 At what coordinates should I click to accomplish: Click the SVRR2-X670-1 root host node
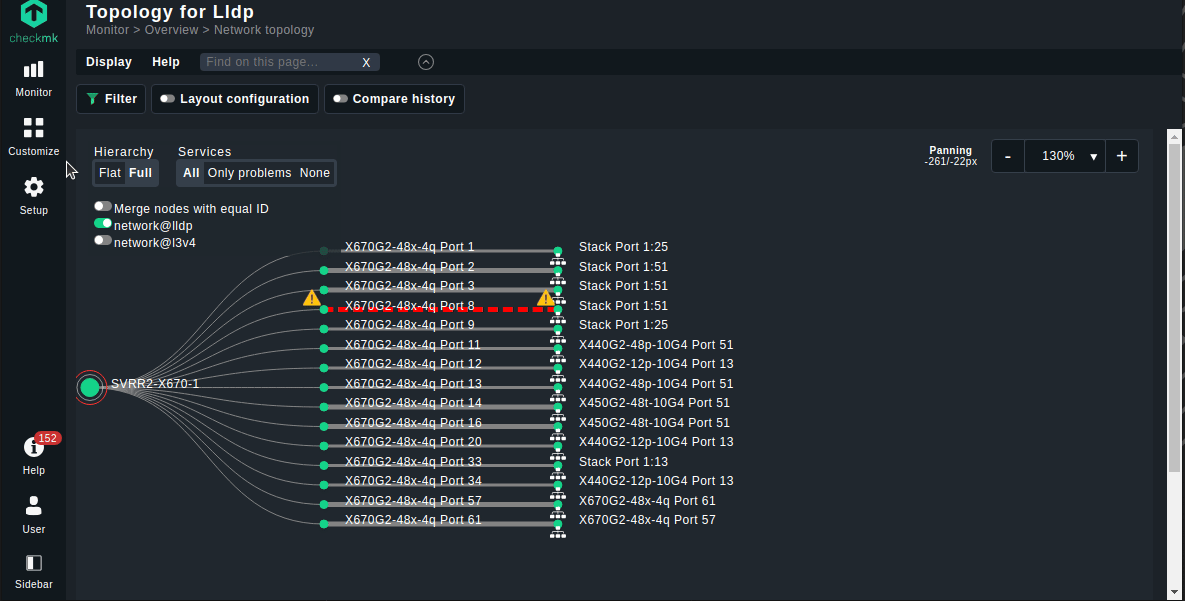click(90, 388)
